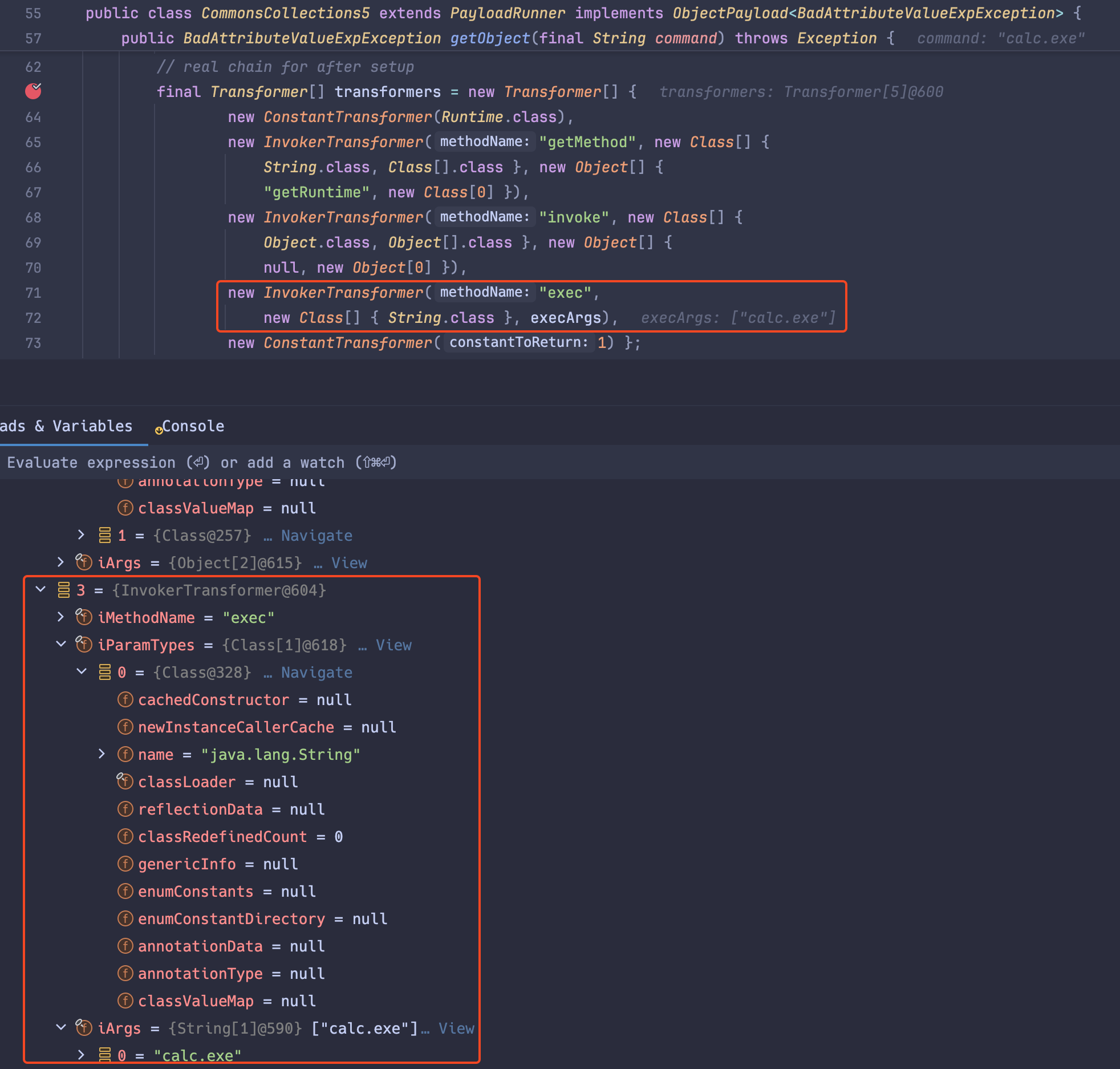Click the field icon beside reflectionData
The height and width of the screenshot is (1069, 1120).
coord(125,809)
